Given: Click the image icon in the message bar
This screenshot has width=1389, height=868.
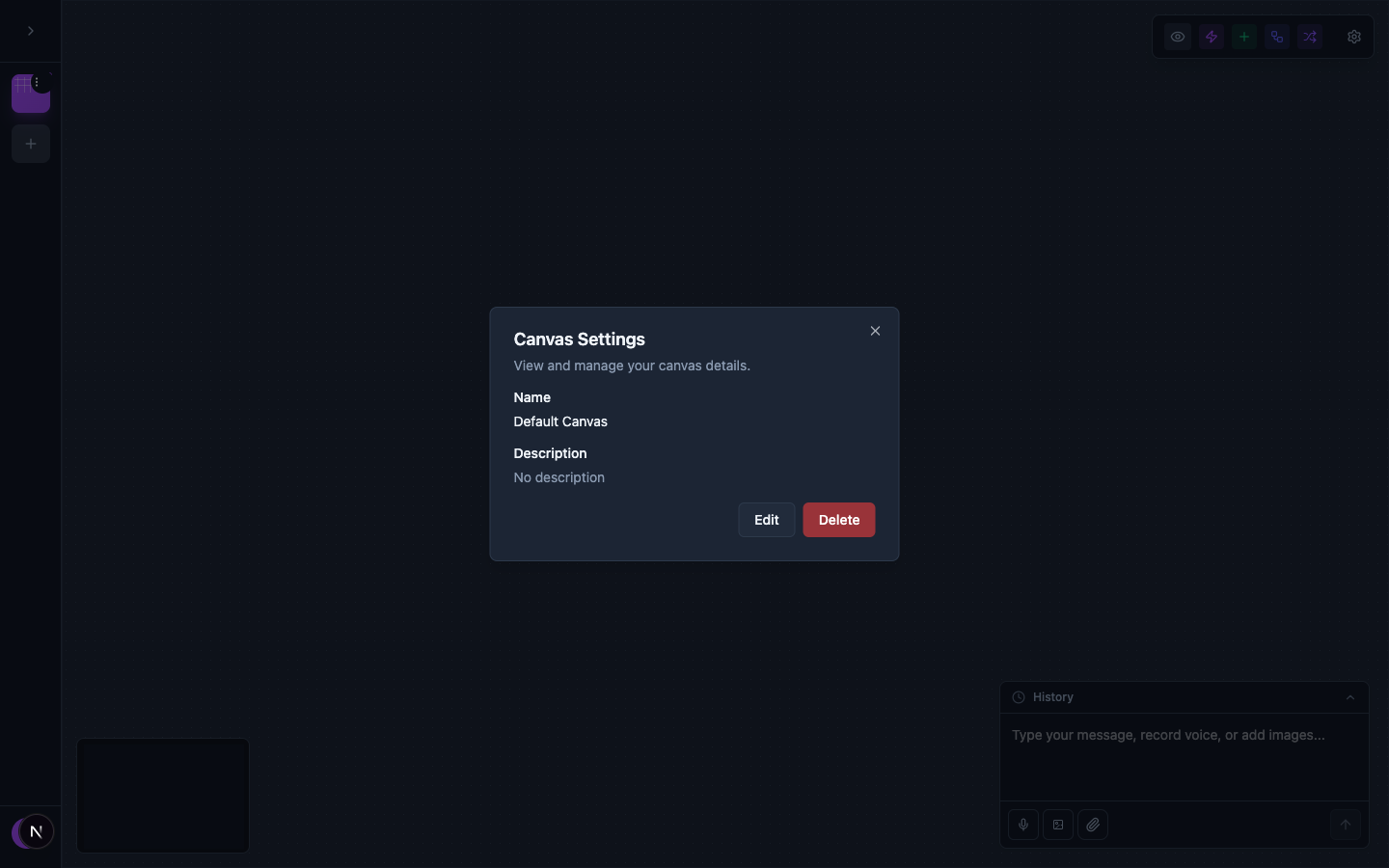Looking at the screenshot, I should tap(1057, 825).
